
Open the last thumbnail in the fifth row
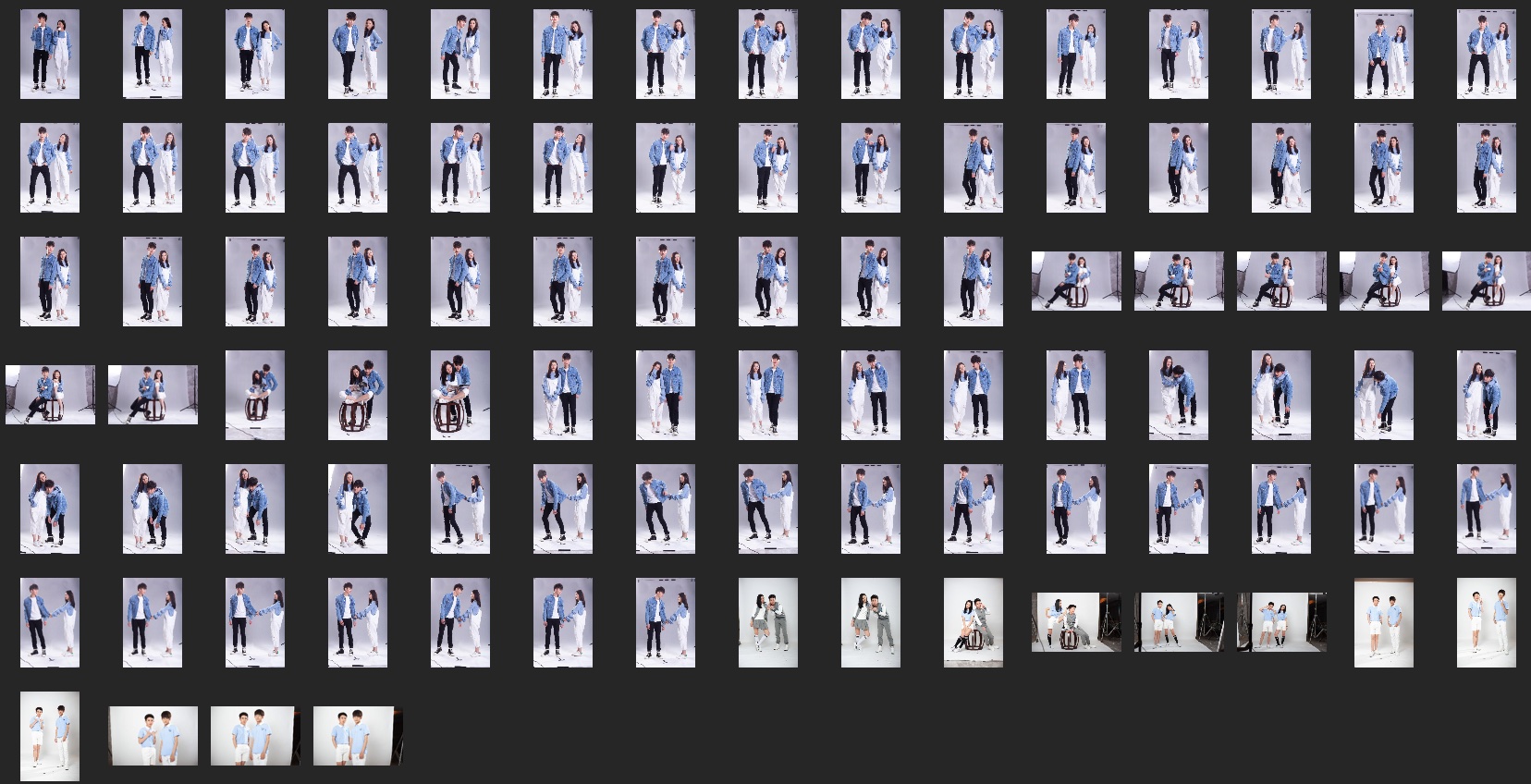(x=1486, y=508)
